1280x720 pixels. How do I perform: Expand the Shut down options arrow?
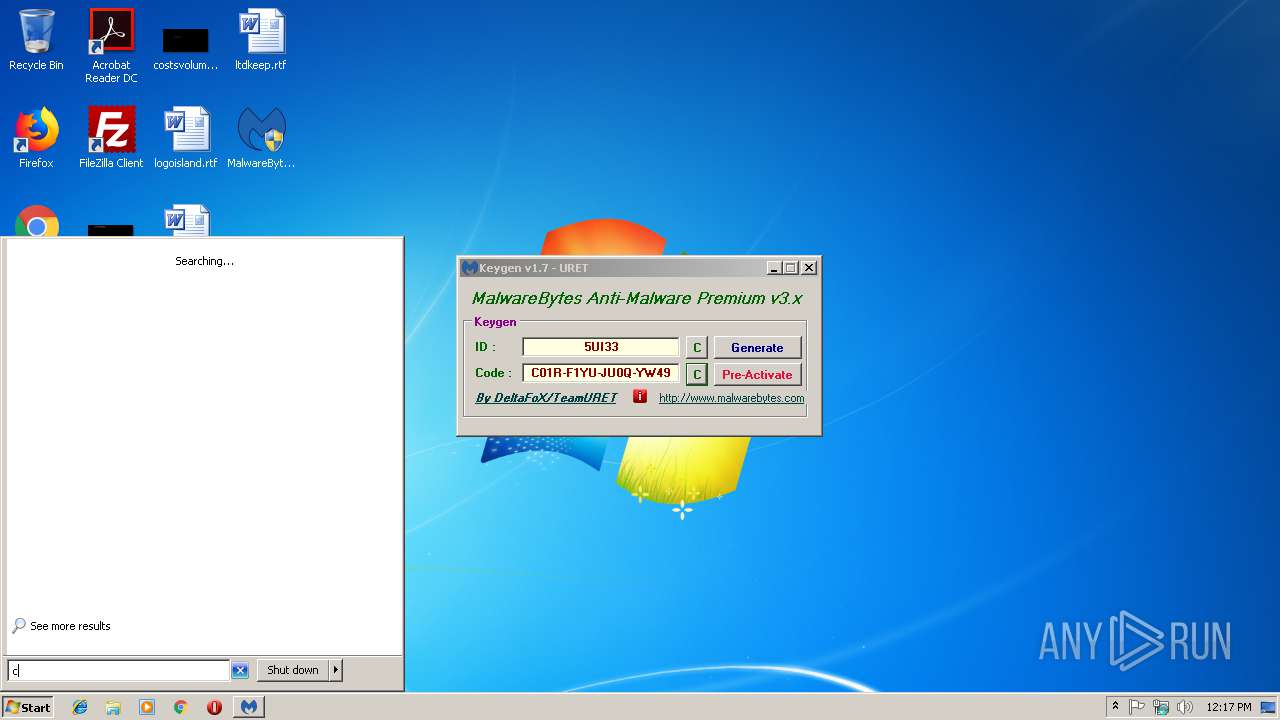pyautogui.click(x=336, y=670)
